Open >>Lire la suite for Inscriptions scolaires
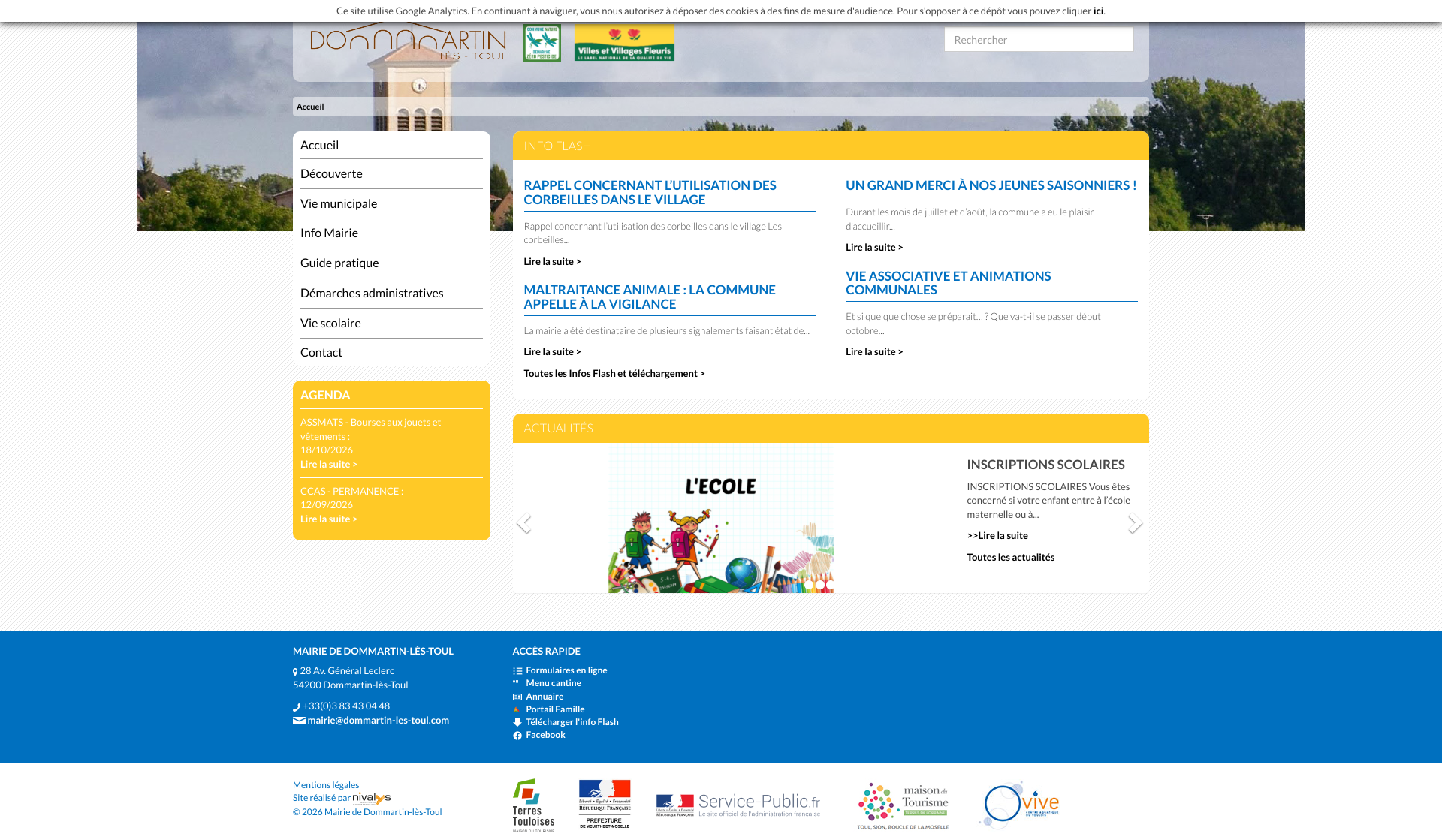Image resolution: width=1442 pixels, height=840 pixels. click(997, 535)
